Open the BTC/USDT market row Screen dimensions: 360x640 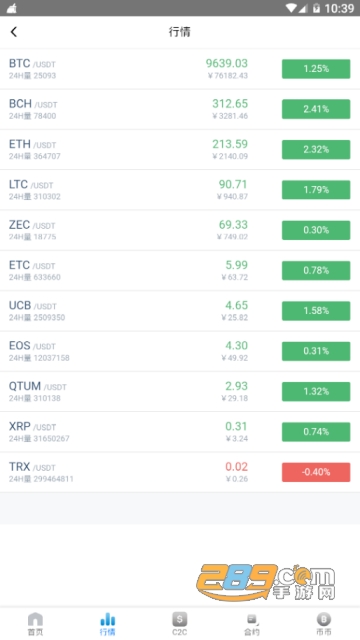tap(180, 69)
